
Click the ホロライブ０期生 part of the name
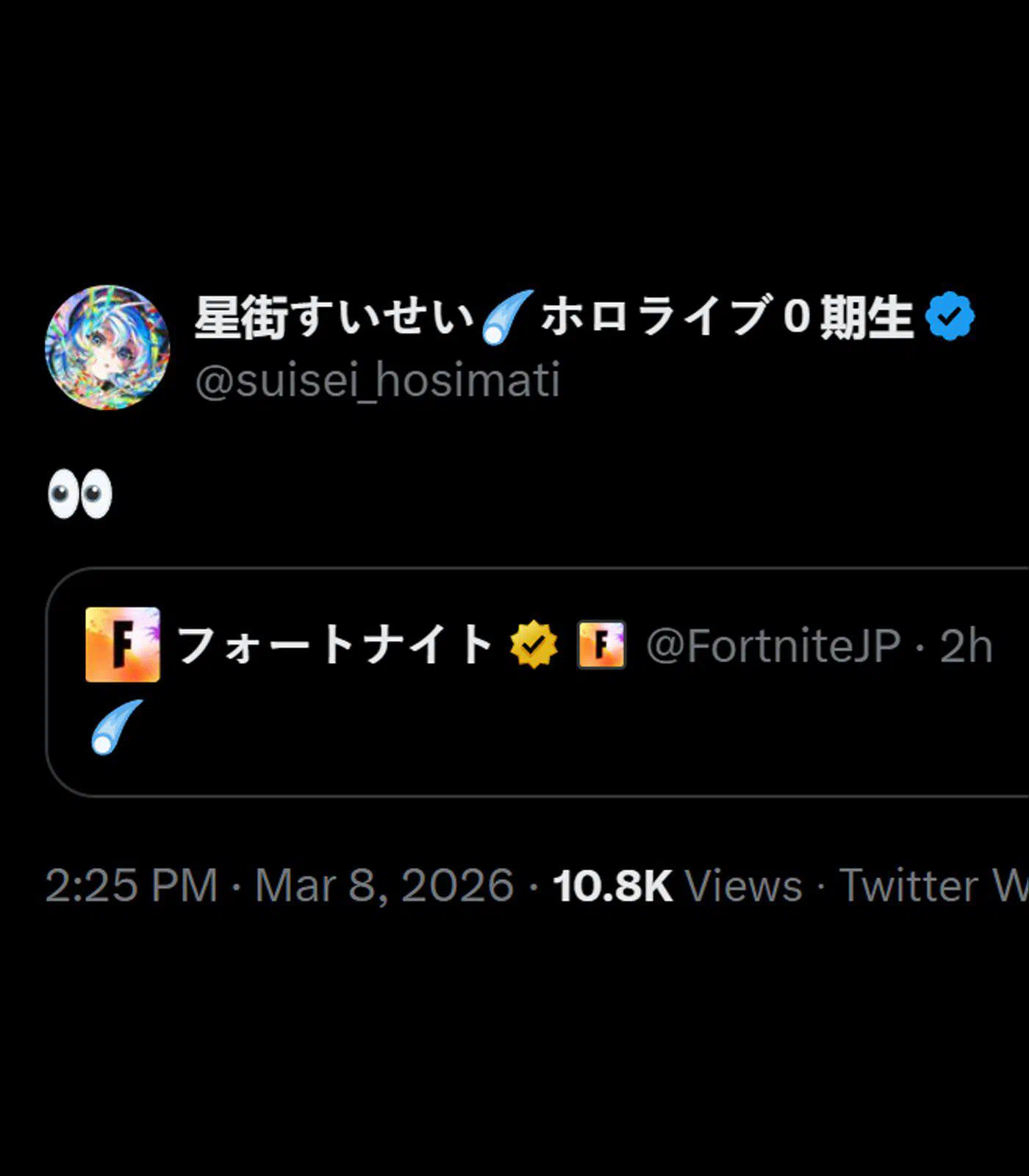728,318
